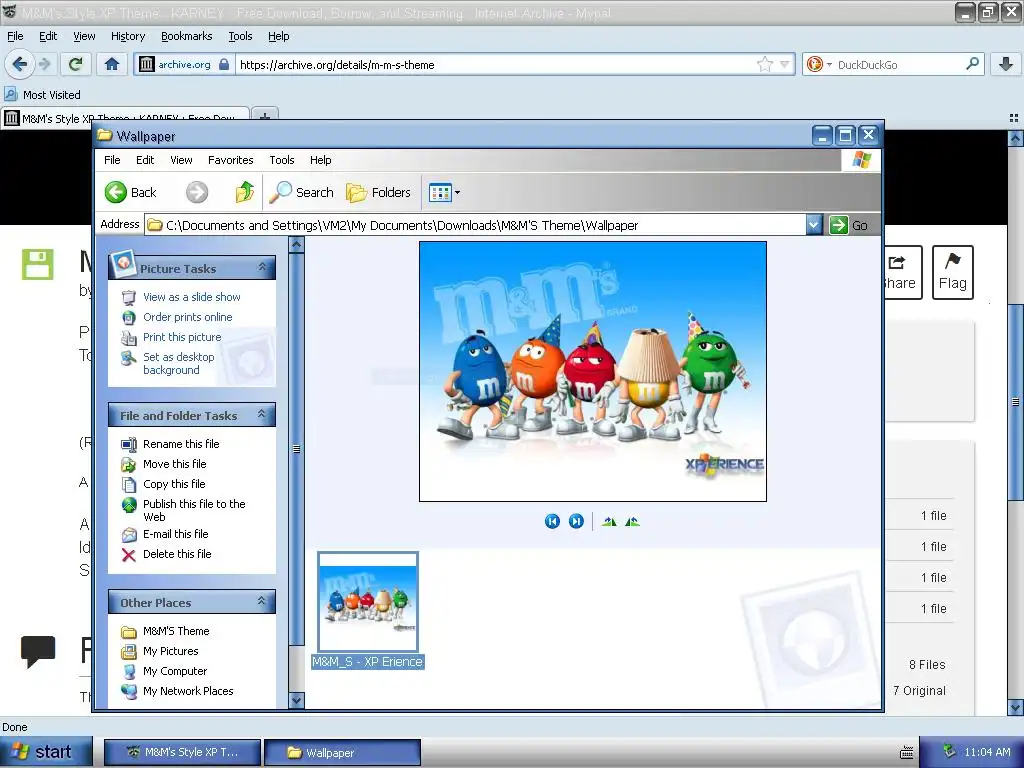Click Rename this file
The width and height of the screenshot is (1024, 768).
point(181,443)
